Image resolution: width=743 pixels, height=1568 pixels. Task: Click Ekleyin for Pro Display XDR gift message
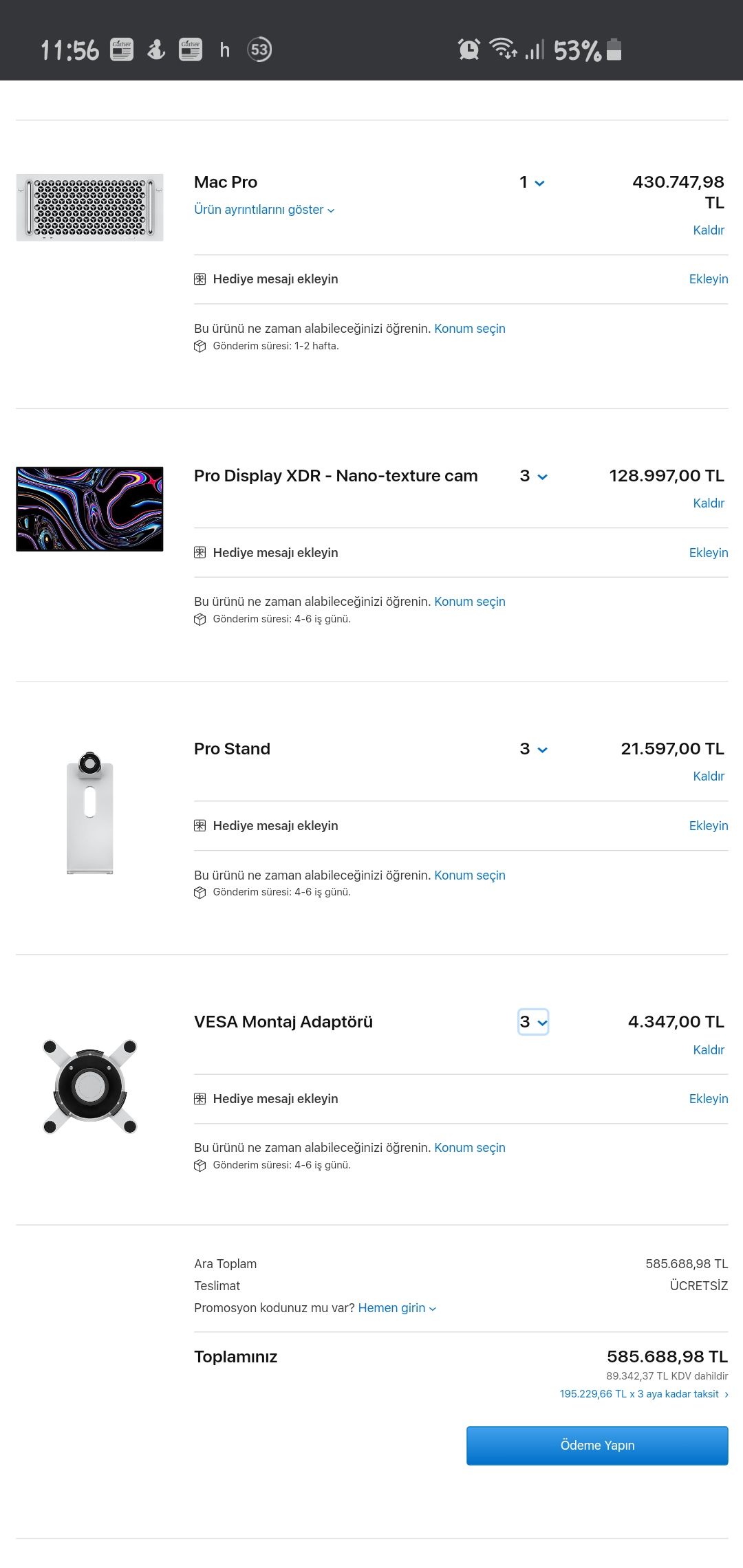(x=708, y=553)
